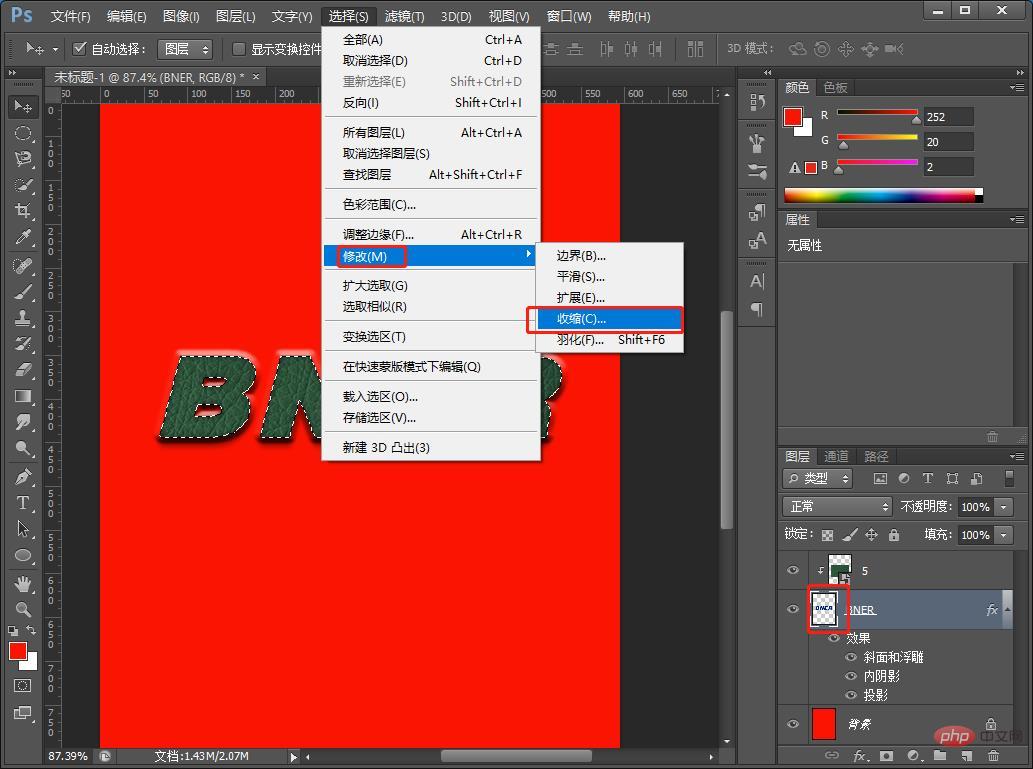1033x769 pixels.
Task: Click the color spectrum ramp bar
Action: click(883, 196)
